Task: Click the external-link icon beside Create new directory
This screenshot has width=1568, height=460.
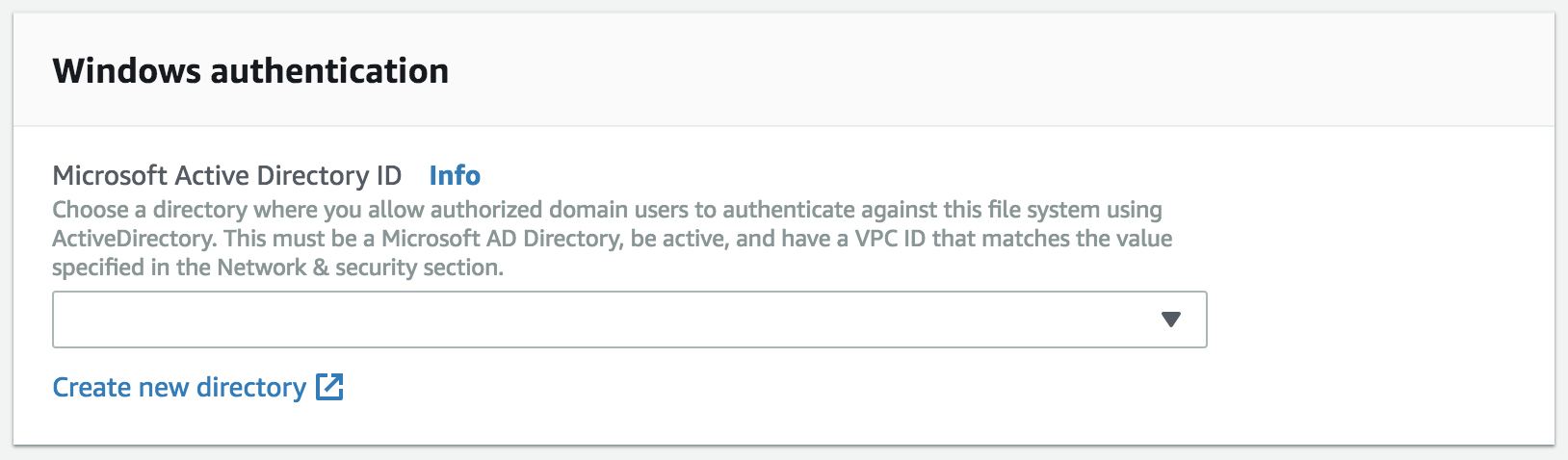Action: 330,387
